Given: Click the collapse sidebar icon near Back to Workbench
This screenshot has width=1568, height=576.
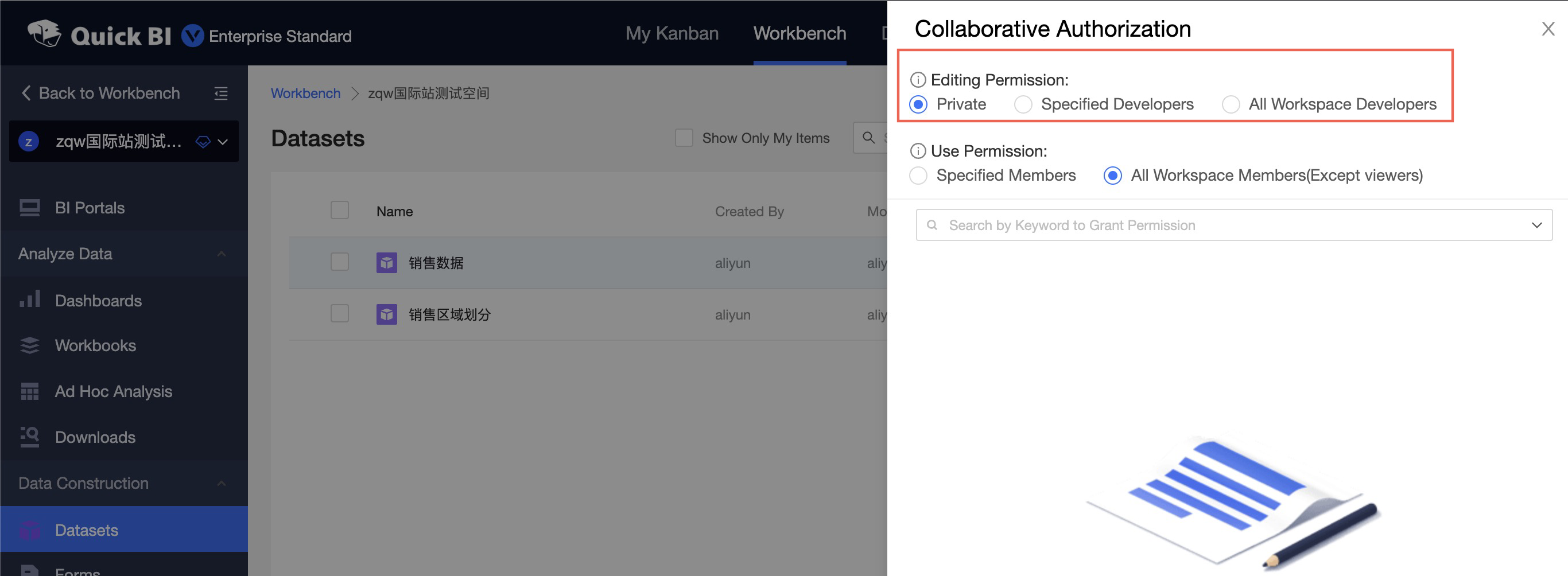Looking at the screenshot, I should (220, 93).
